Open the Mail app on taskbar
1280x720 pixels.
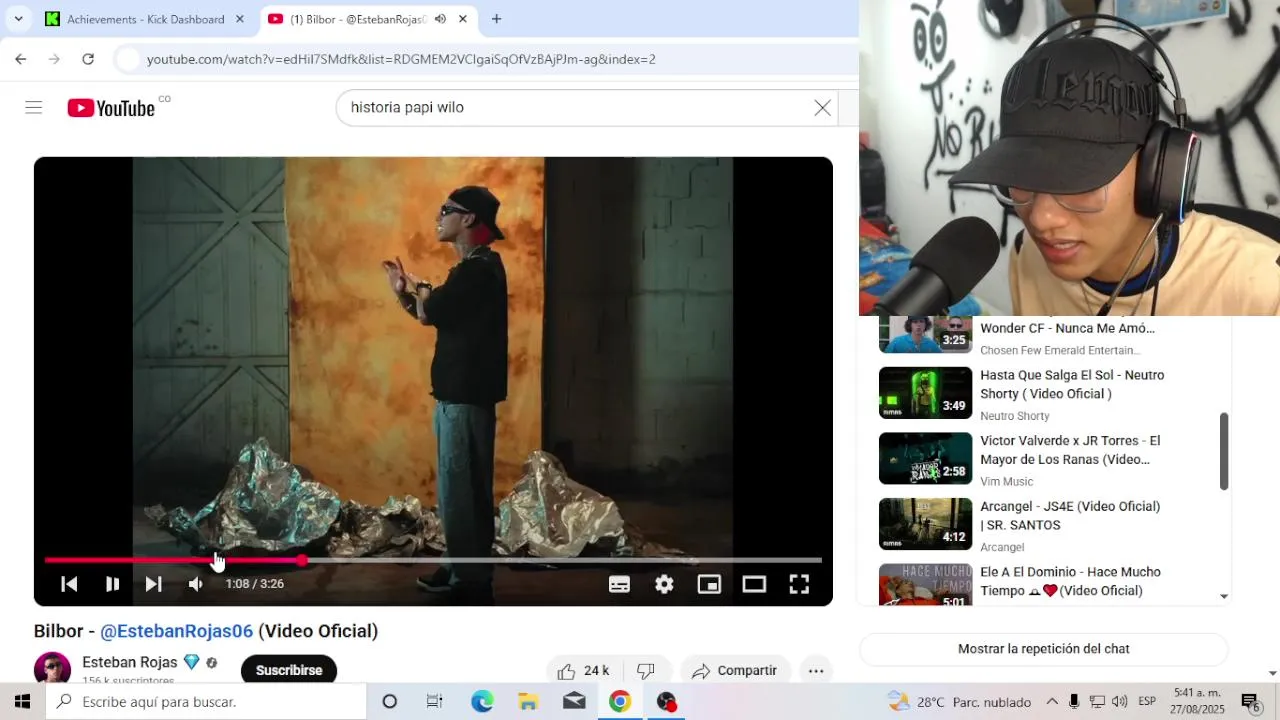(x=574, y=702)
